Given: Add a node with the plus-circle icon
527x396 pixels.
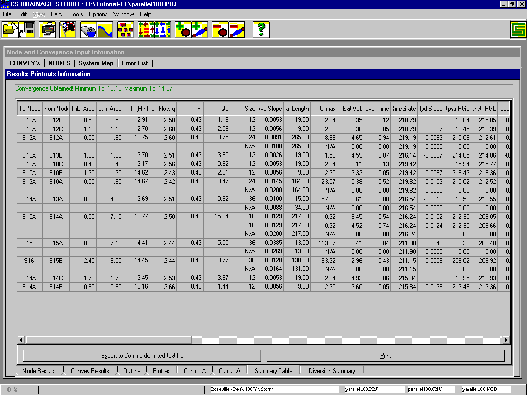Looking at the screenshot, I should click(x=183, y=30).
